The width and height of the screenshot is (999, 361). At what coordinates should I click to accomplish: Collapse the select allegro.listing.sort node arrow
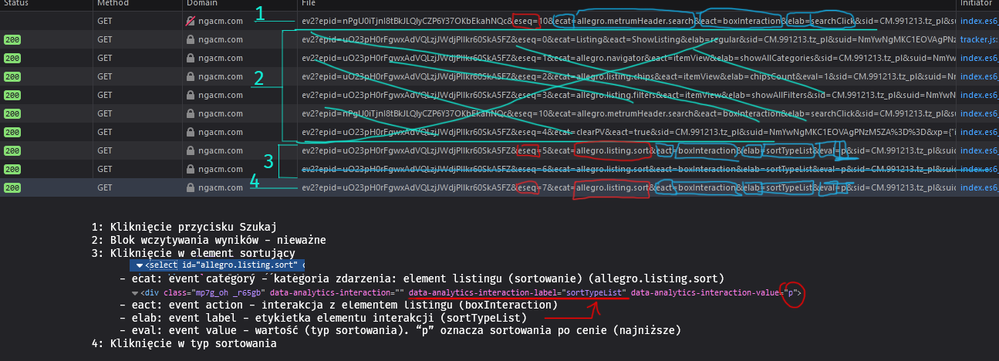point(140,264)
